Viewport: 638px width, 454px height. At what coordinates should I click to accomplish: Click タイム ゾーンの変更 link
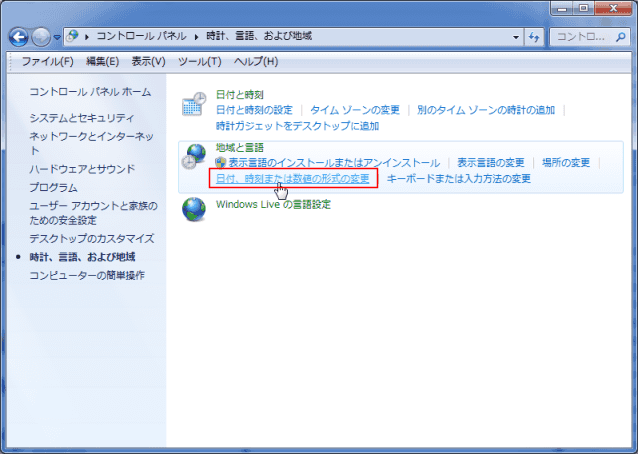coord(355,110)
